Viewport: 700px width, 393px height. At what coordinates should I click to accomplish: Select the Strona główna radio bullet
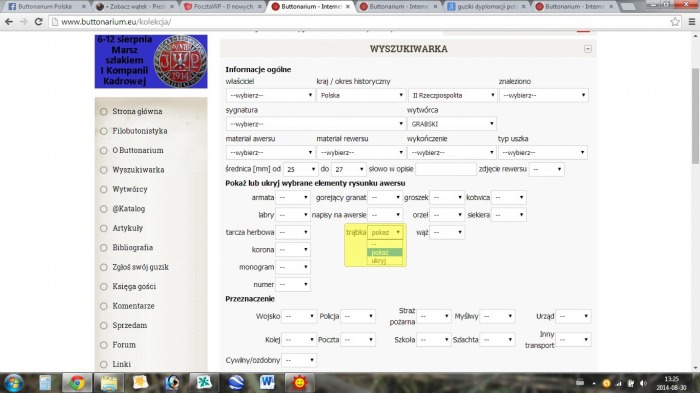click(104, 112)
